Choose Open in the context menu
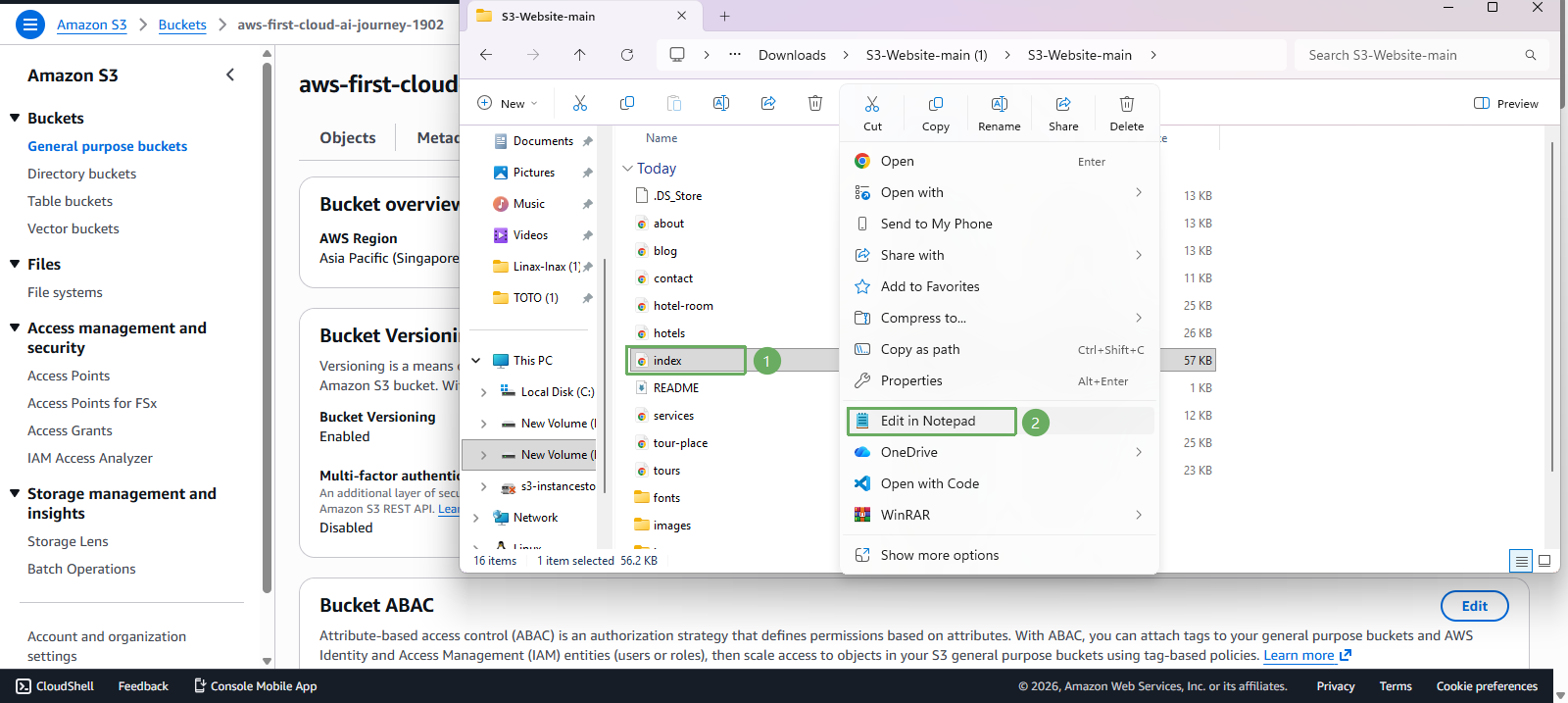The height and width of the screenshot is (703, 1568). [x=1000, y=161]
